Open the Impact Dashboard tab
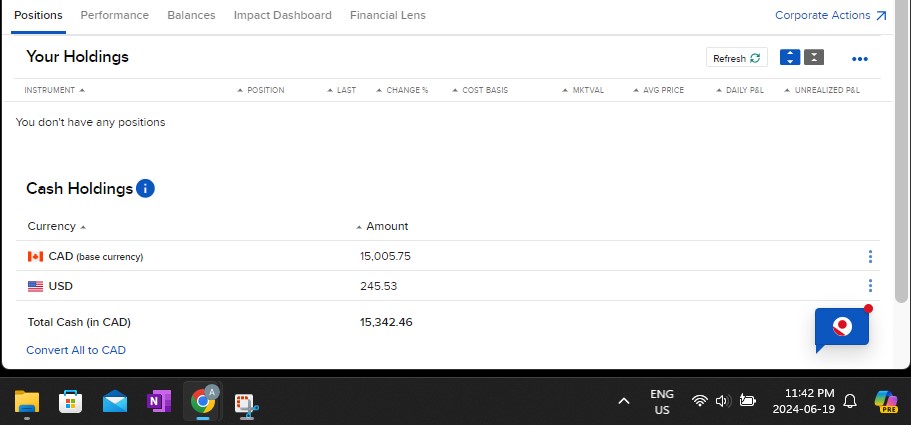 pyautogui.click(x=282, y=15)
